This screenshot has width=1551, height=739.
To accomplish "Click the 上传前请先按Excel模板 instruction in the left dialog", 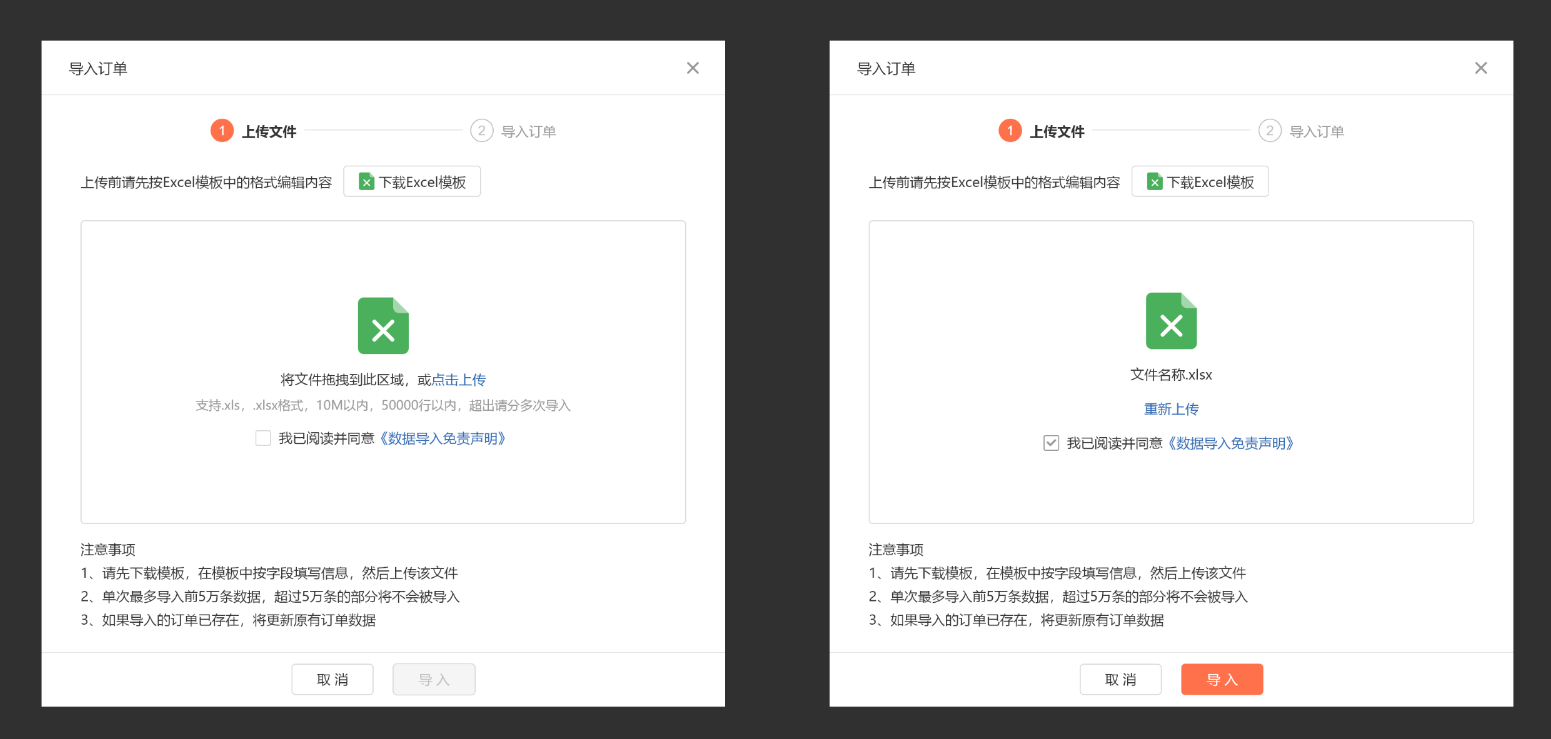I will pyautogui.click(x=206, y=182).
